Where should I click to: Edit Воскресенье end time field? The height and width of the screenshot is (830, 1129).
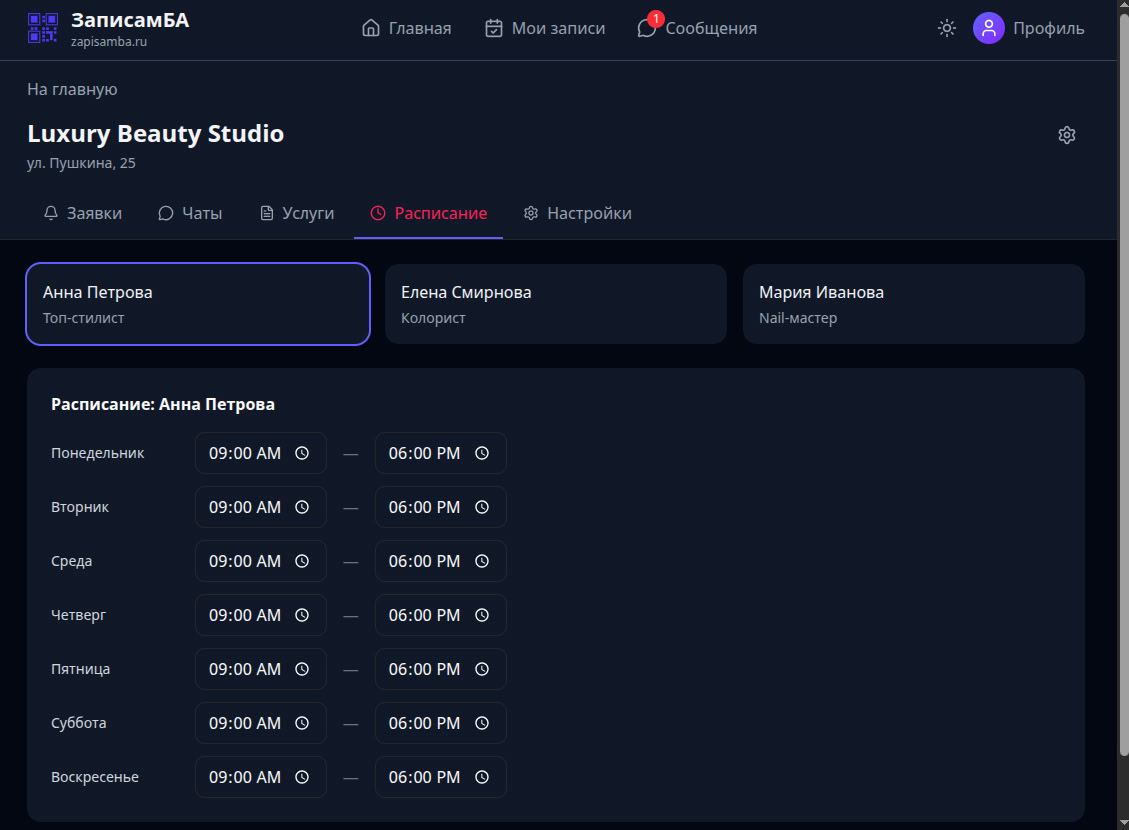coord(441,777)
